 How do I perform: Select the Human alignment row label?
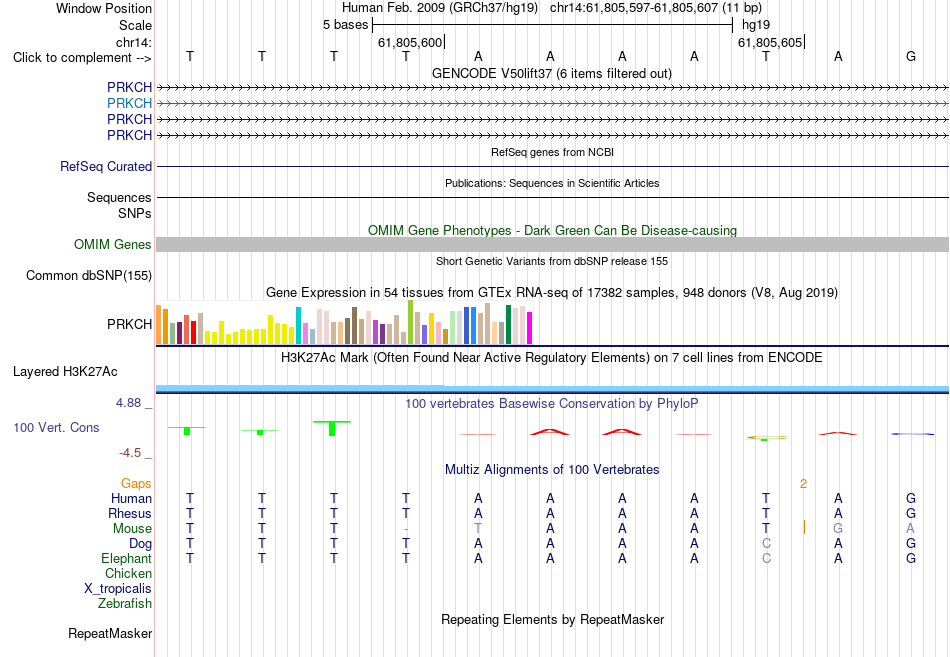131,498
